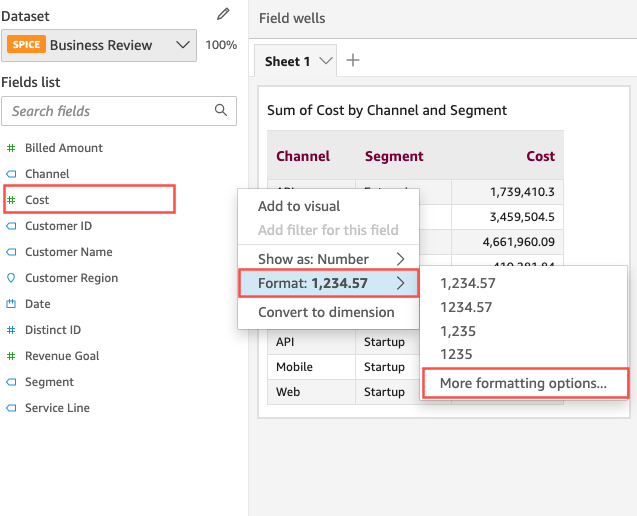Viewport: 637px width, 516px height.
Task: Click the plus icon to add sheet
Action: 352,61
